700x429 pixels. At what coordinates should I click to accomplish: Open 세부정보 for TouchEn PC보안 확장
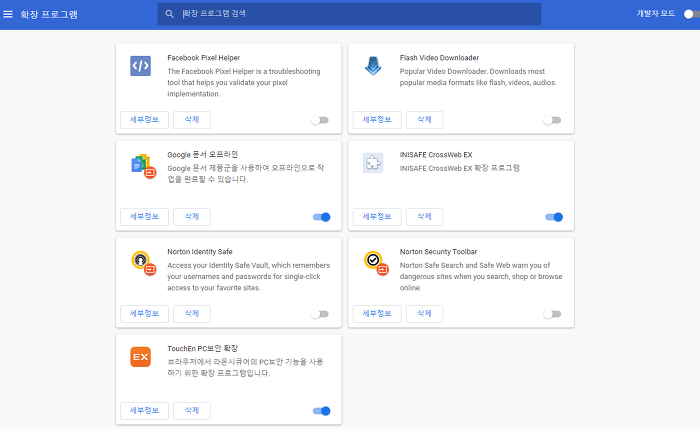click(144, 410)
